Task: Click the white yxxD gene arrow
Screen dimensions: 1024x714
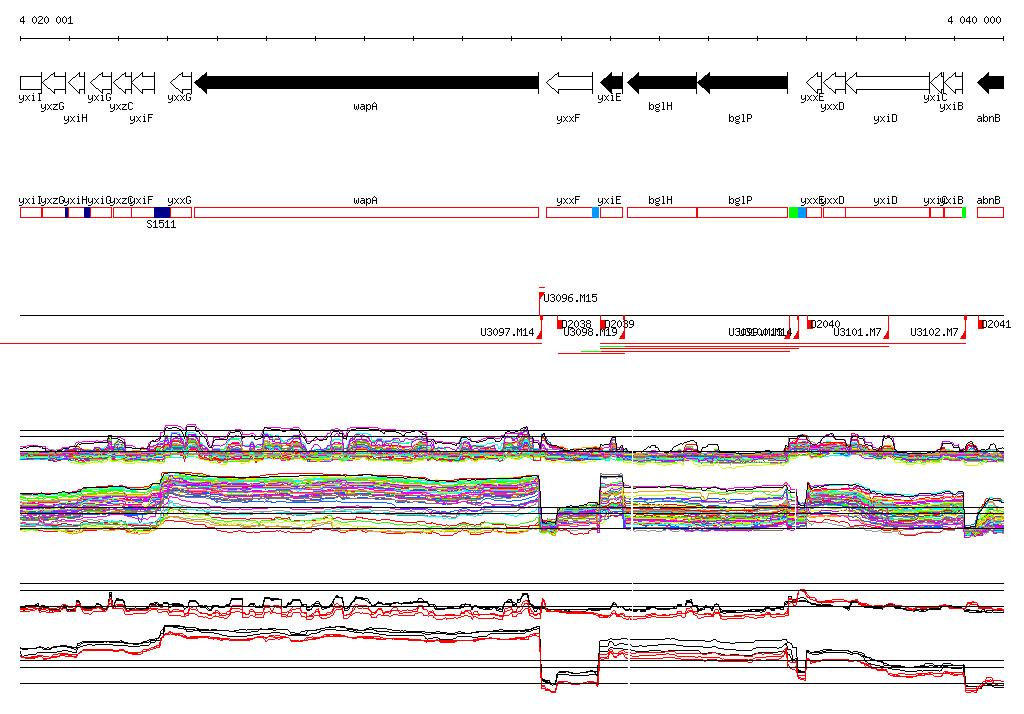Action: 834,83
